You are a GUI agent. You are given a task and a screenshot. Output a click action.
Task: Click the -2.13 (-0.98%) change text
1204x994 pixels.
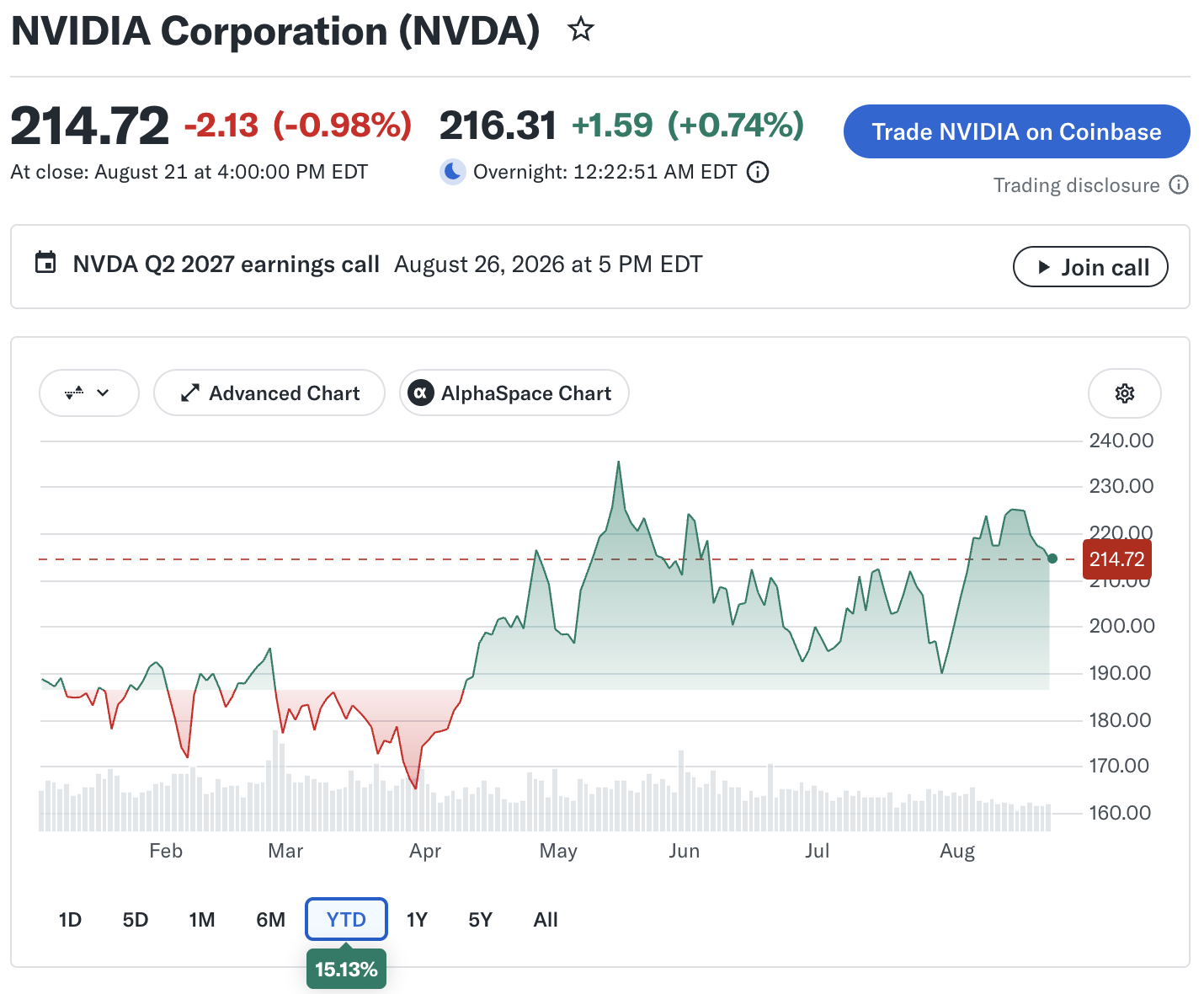[298, 126]
